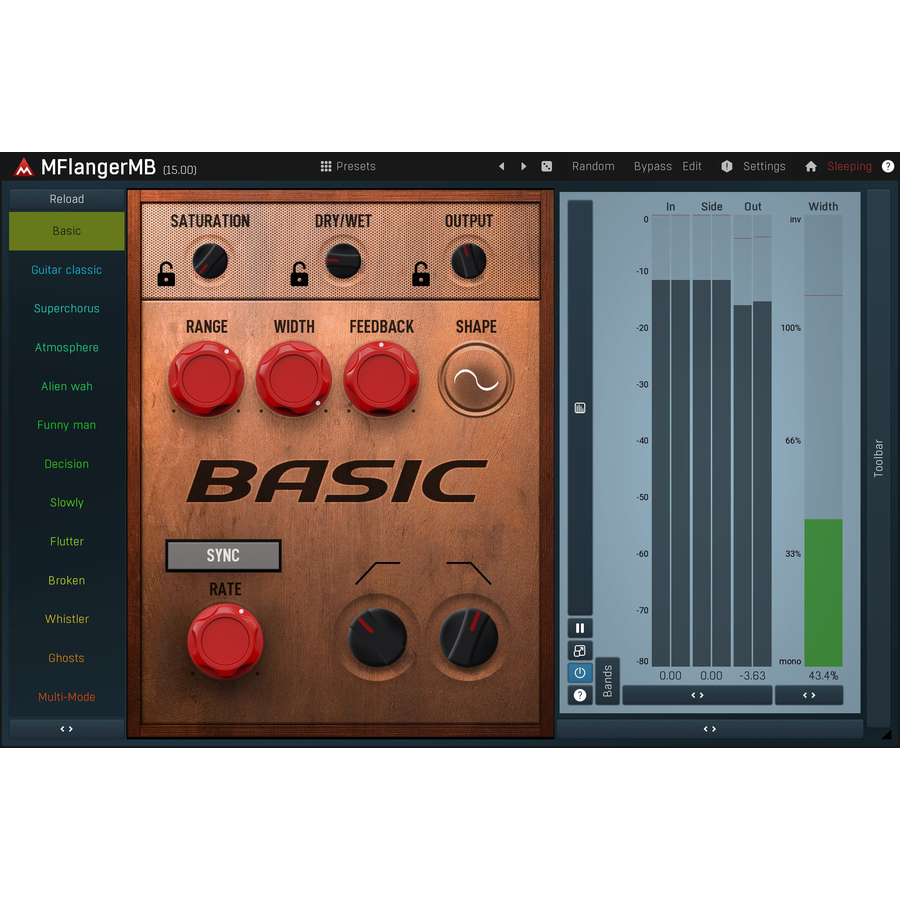Image resolution: width=900 pixels, height=900 pixels.
Task: Click the Output knob
Action: coord(469,261)
